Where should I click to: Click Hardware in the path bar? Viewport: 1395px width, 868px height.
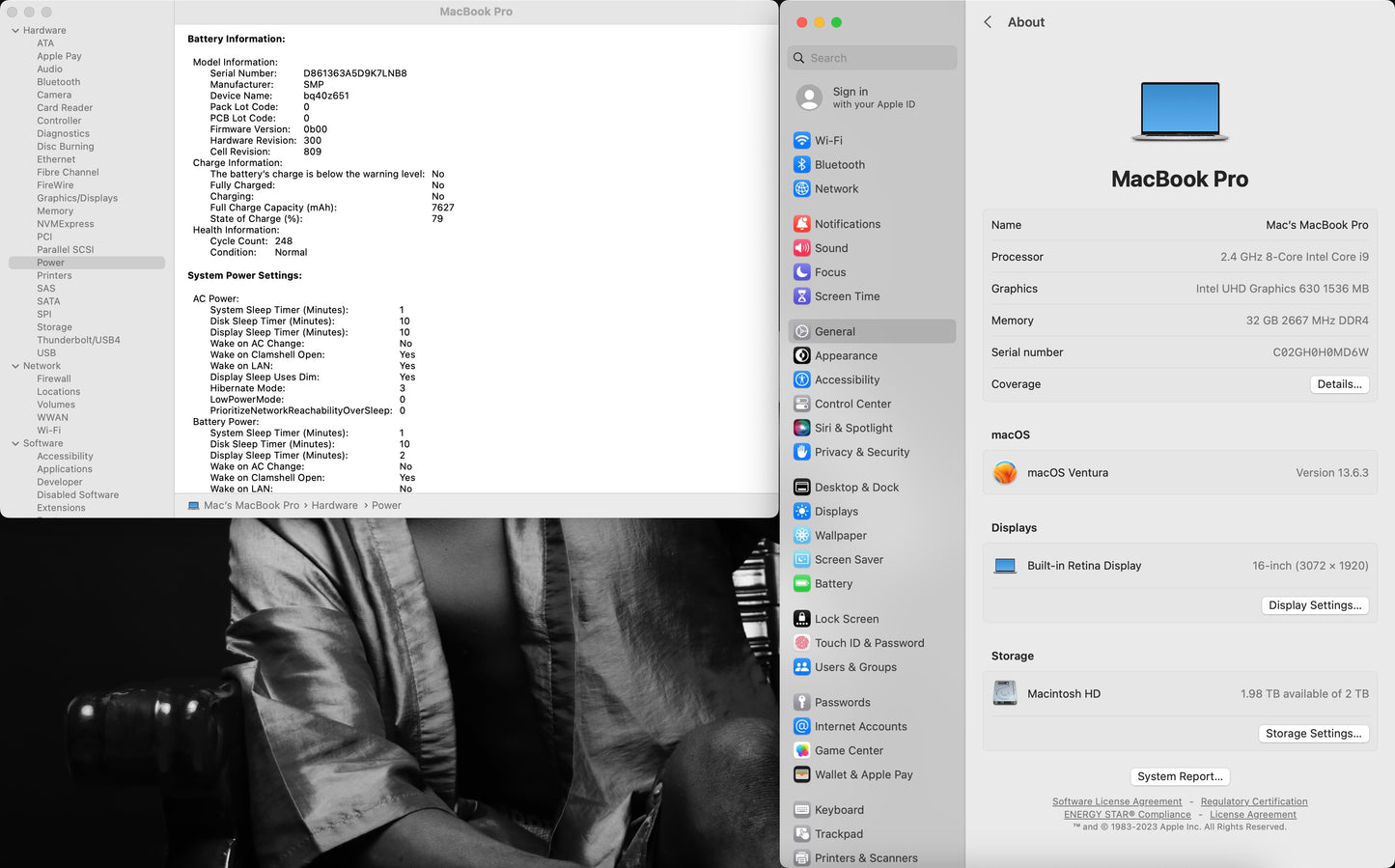point(334,505)
